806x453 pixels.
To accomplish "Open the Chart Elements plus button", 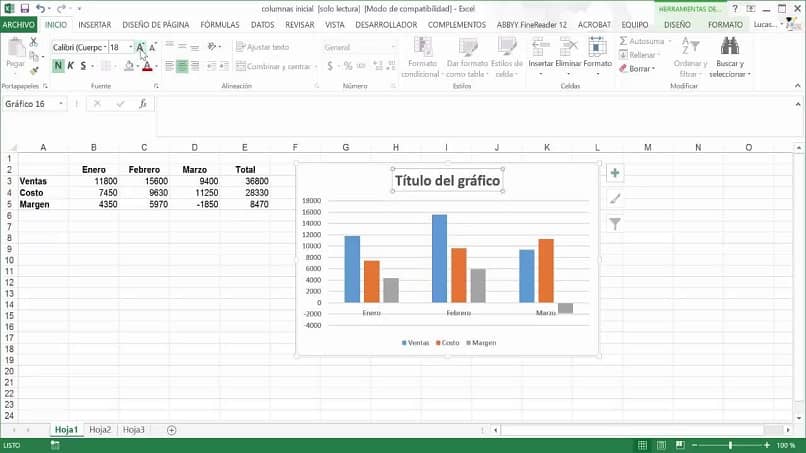I will 615,173.
